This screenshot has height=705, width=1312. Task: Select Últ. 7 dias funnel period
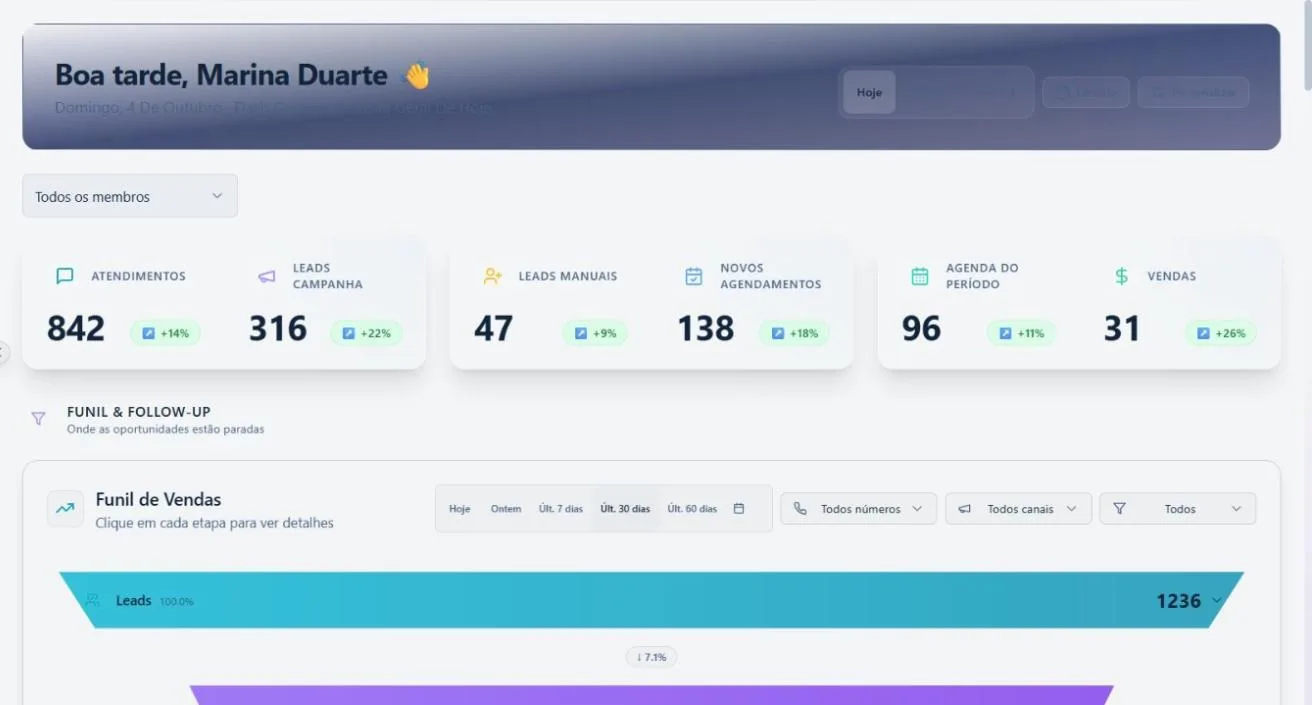561,509
